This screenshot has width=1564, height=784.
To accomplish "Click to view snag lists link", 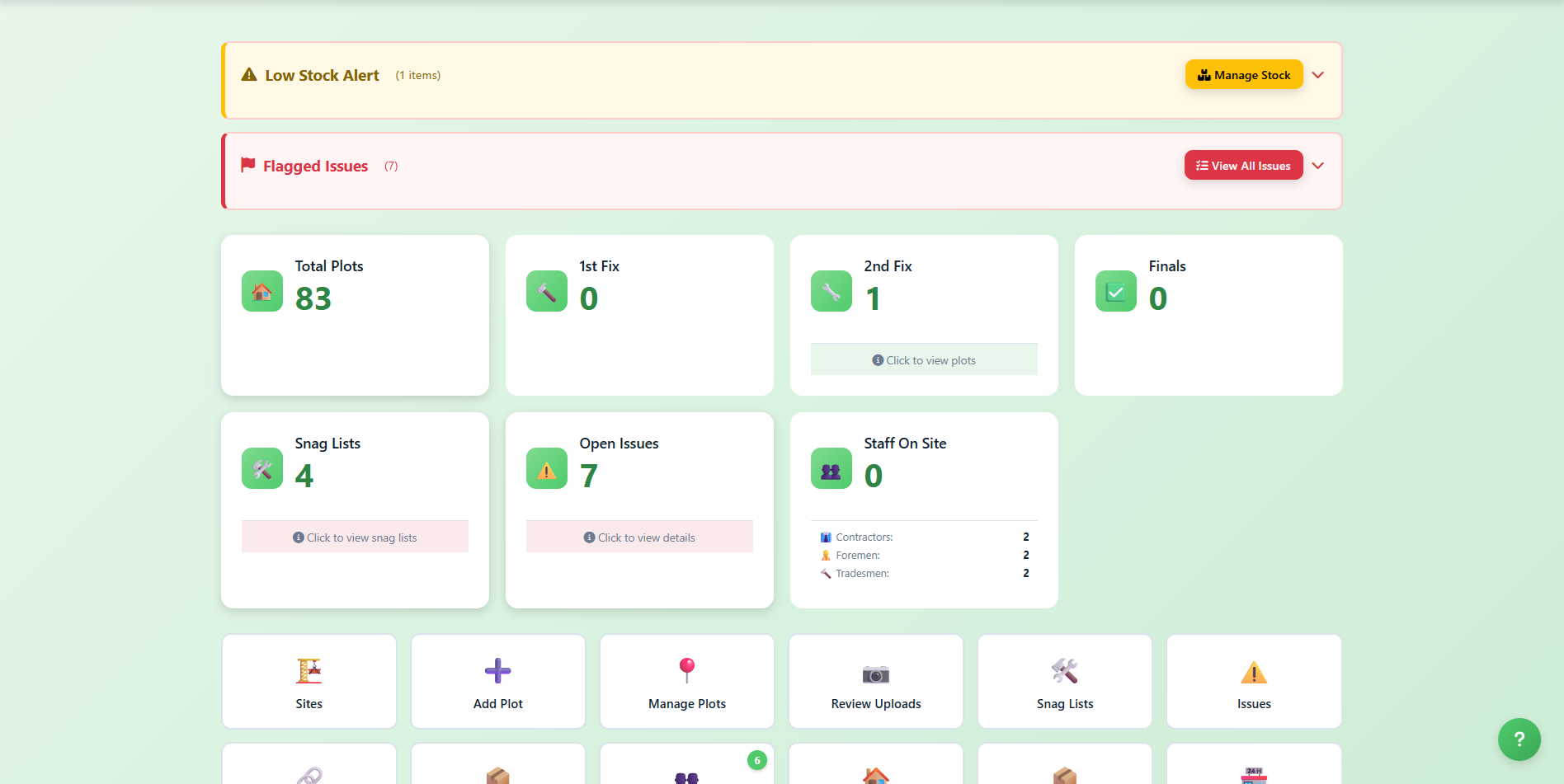I will tap(355, 538).
